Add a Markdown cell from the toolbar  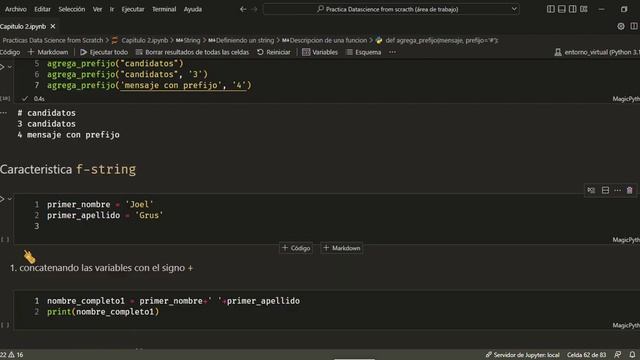coord(48,52)
